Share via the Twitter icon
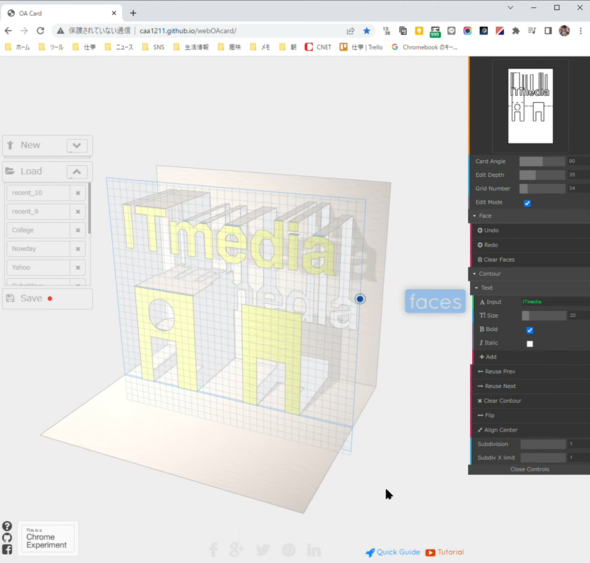 (263, 550)
